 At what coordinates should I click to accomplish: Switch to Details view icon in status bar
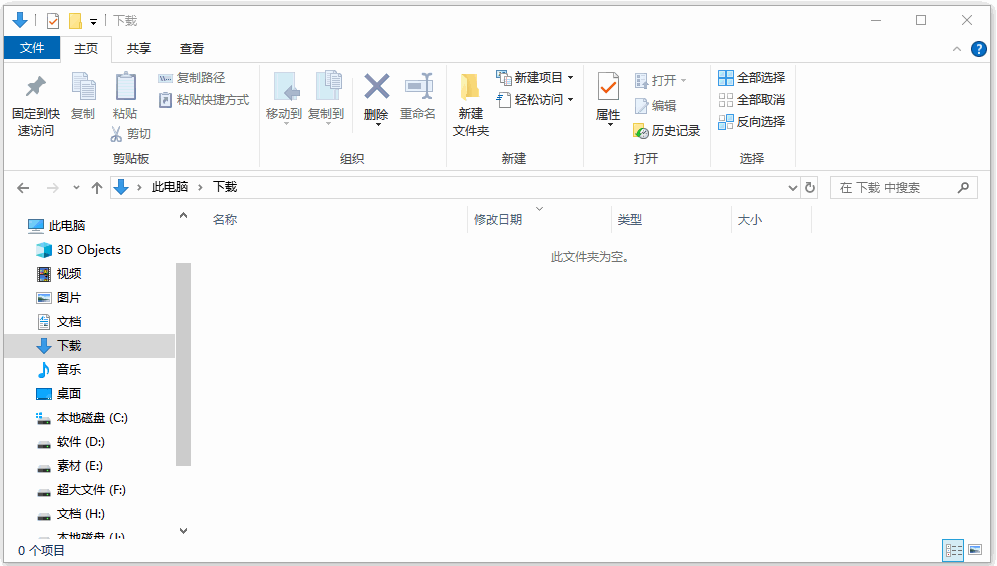[953, 550]
